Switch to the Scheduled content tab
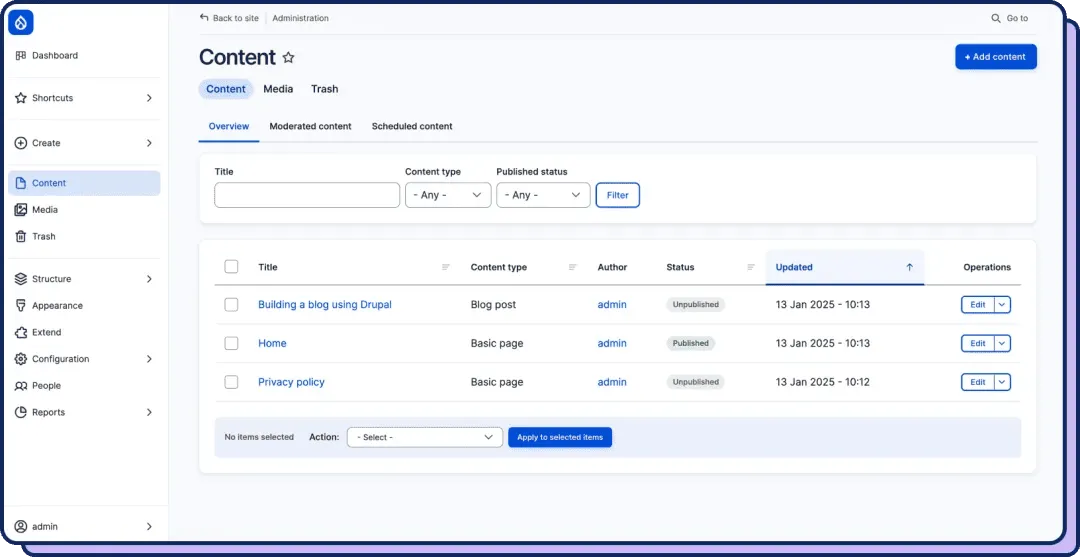 pos(412,127)
